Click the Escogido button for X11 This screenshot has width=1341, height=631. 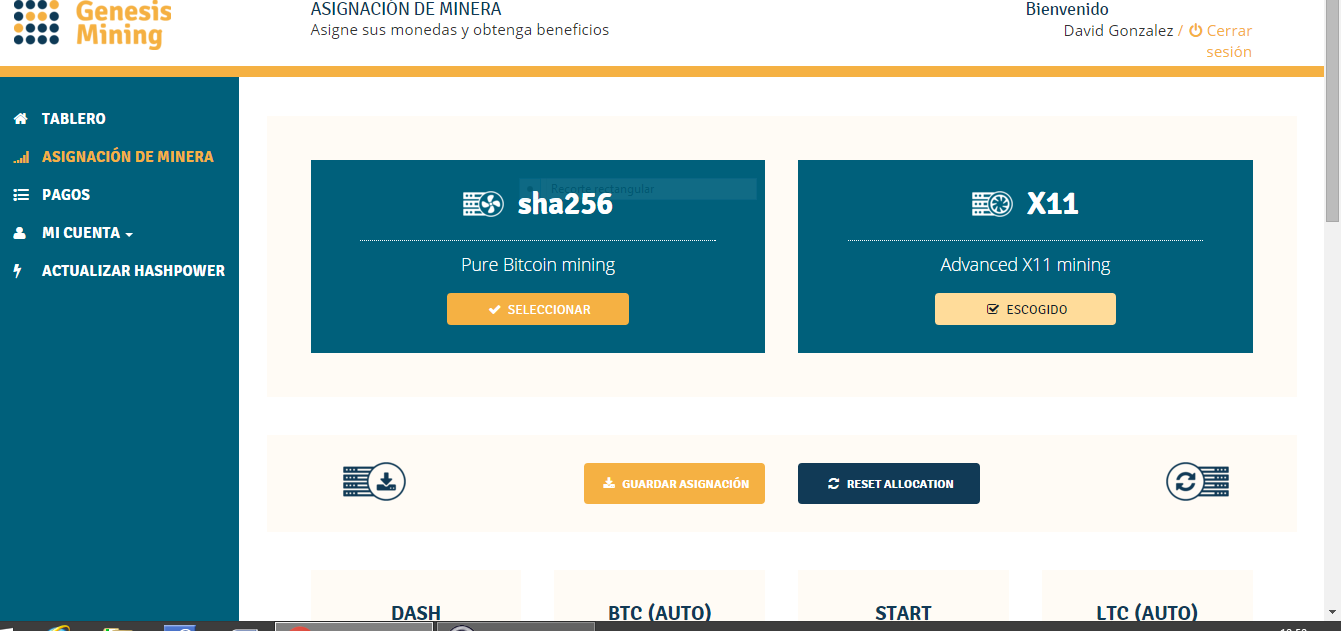(1025, 309)
